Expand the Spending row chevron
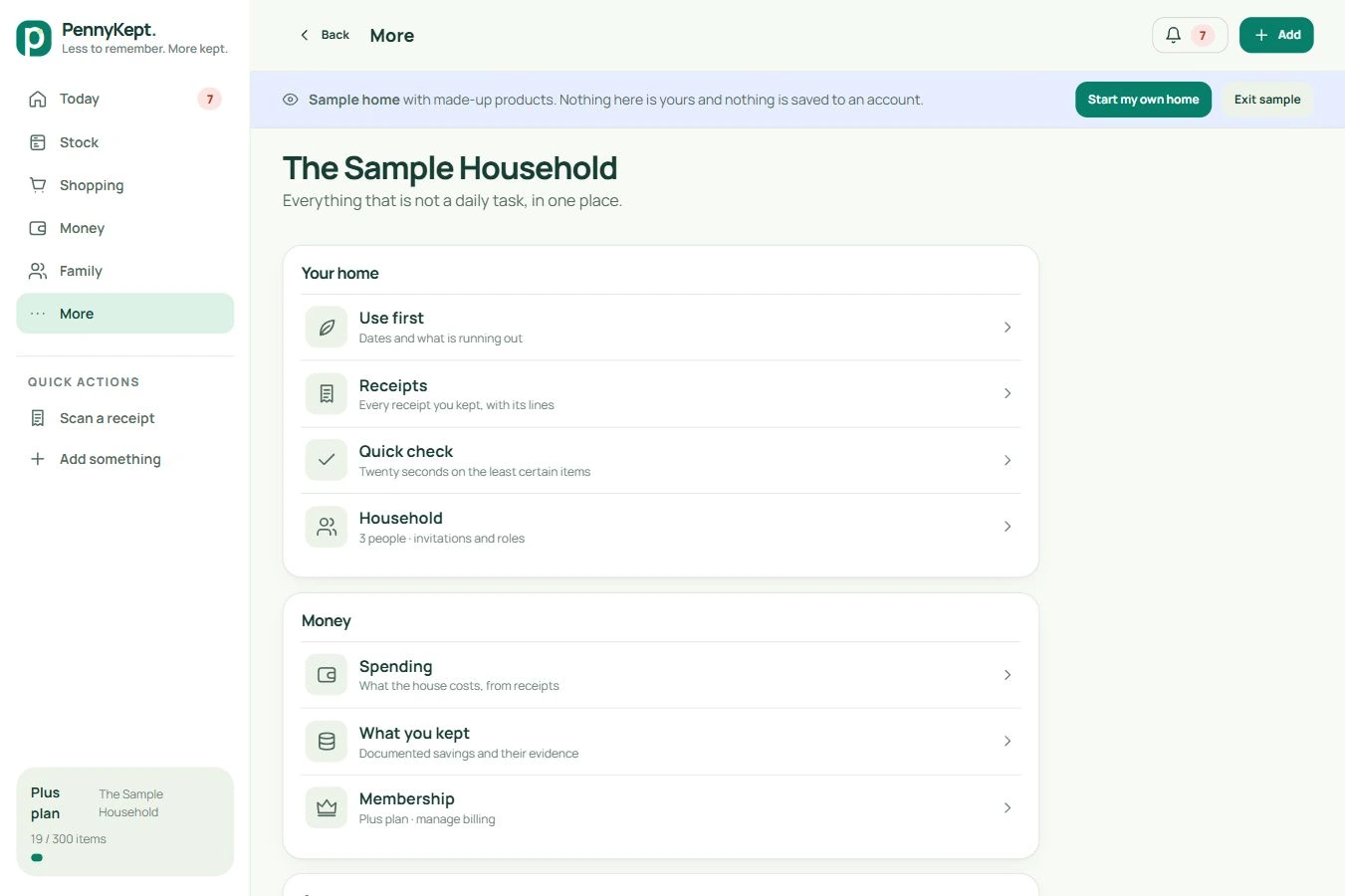This screenshot has height=896, width=1345. coord(1008,675)
